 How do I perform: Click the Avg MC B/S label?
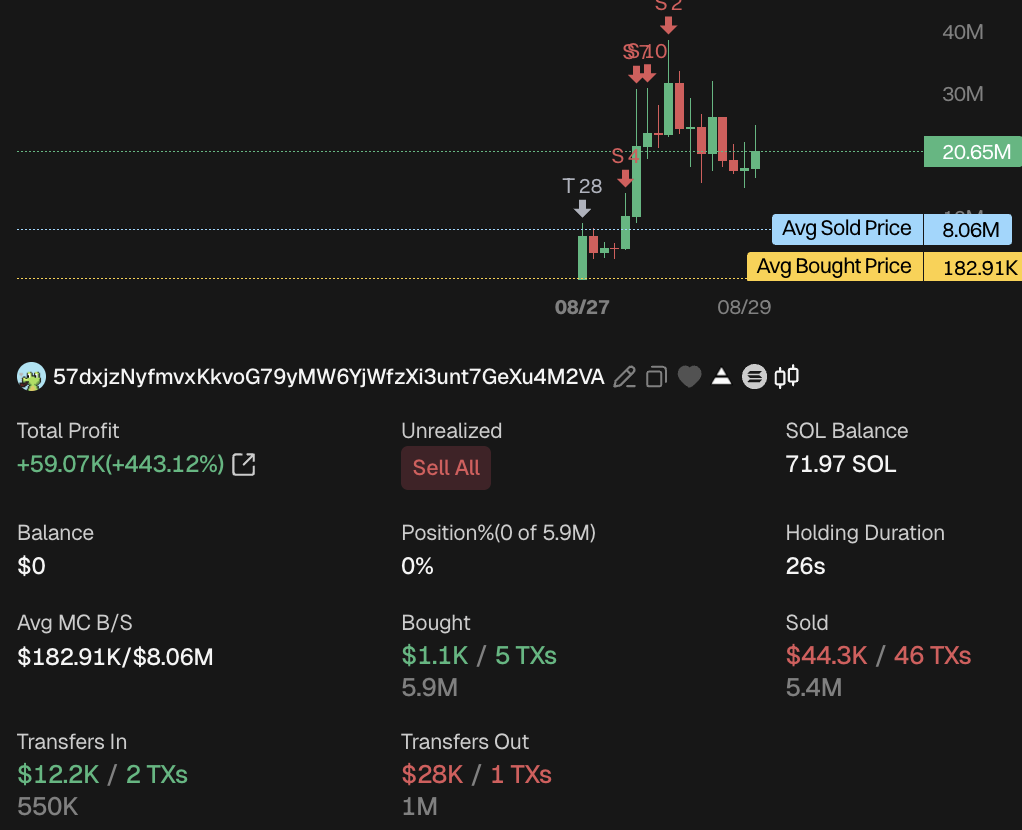coord(74,623)
